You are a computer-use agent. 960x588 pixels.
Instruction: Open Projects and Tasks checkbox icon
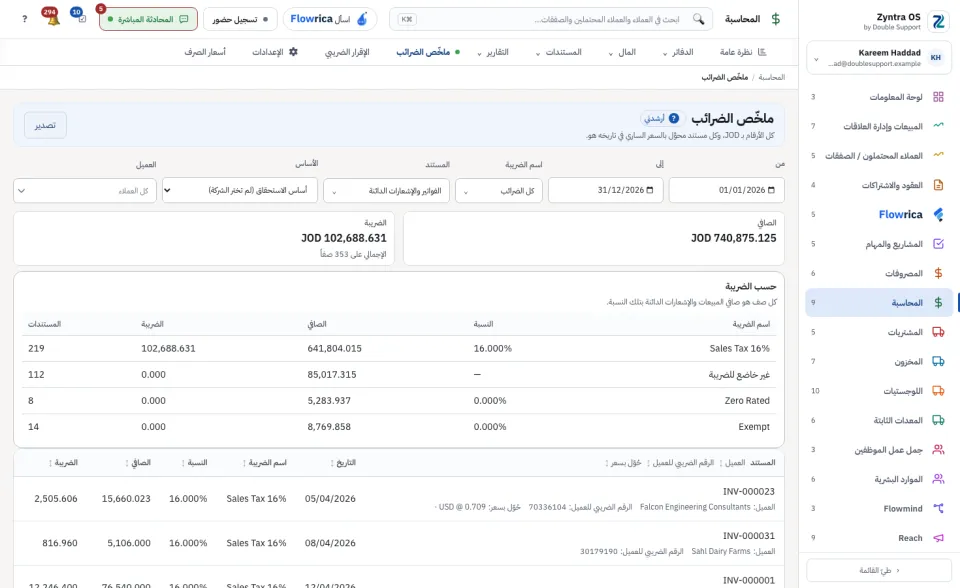click(x=938, y=244)
